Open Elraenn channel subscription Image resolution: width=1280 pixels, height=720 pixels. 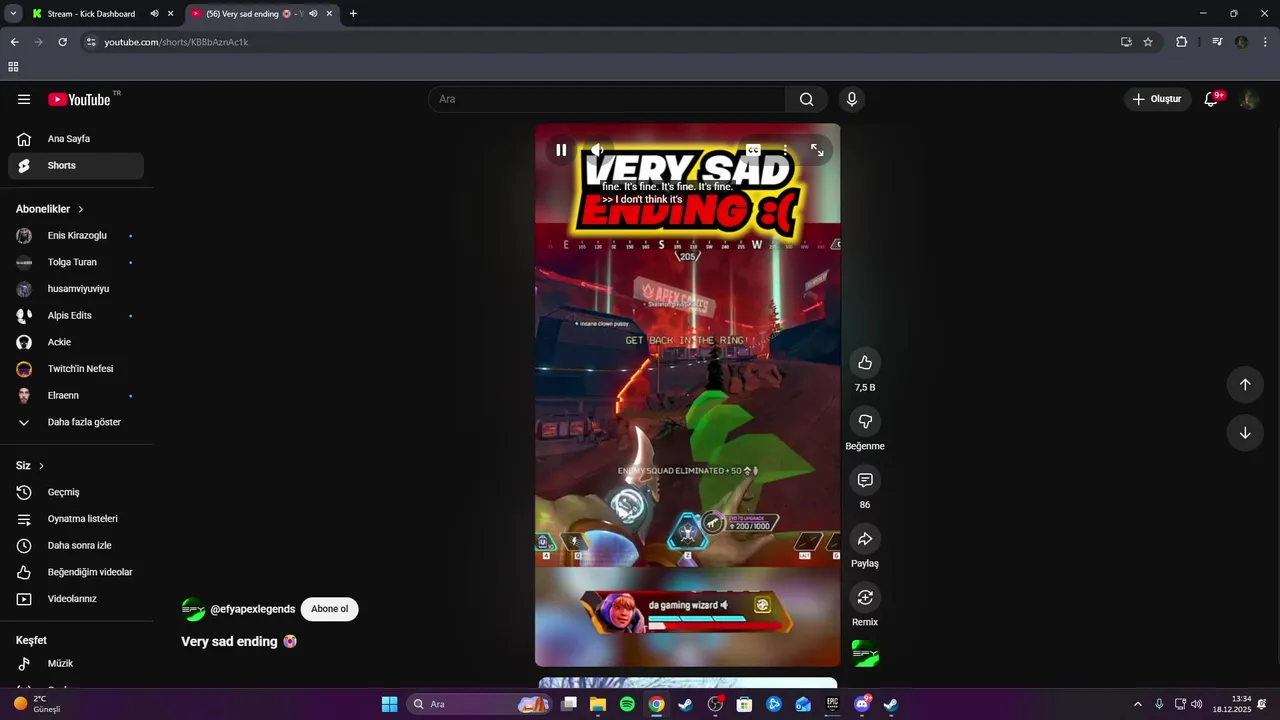click(x=76, y=395)
